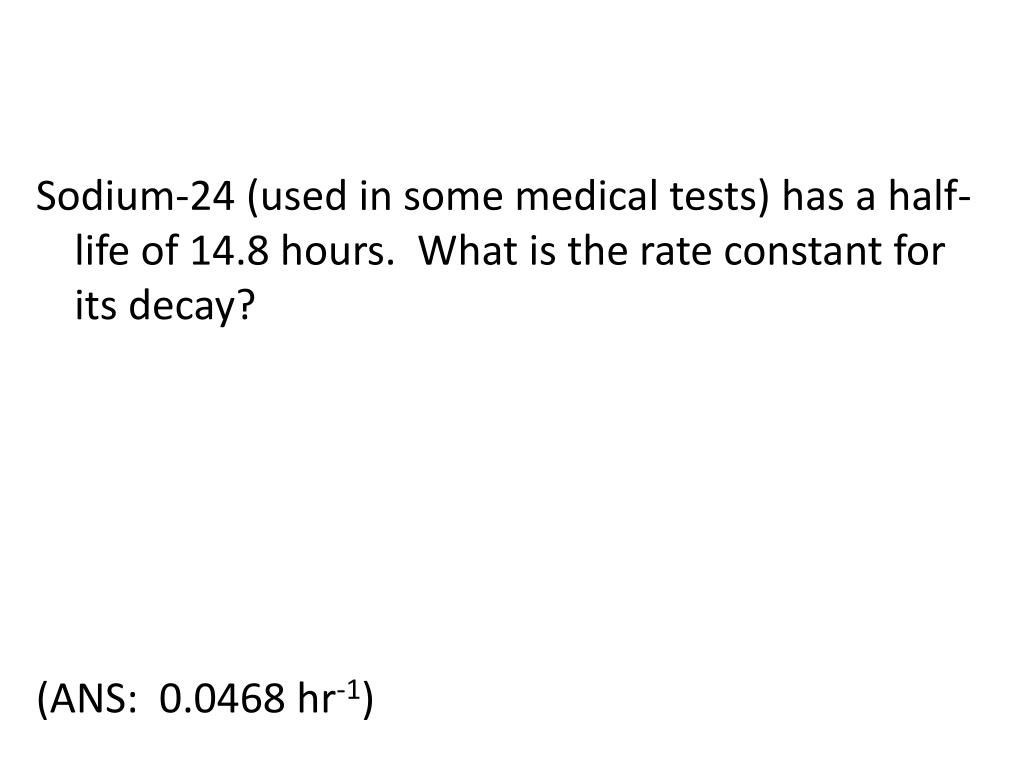Click the word 'Sodium-24' in the question
The height and width of the screenshot is (768, 1024).
coord(135,195)
